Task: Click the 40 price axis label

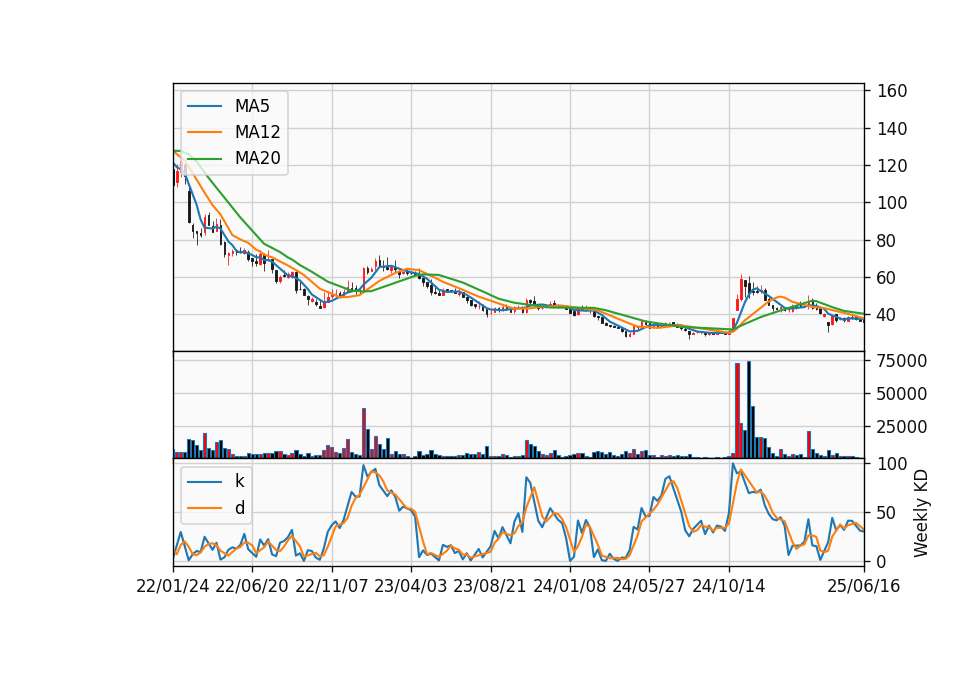Action: coord(887,315)
